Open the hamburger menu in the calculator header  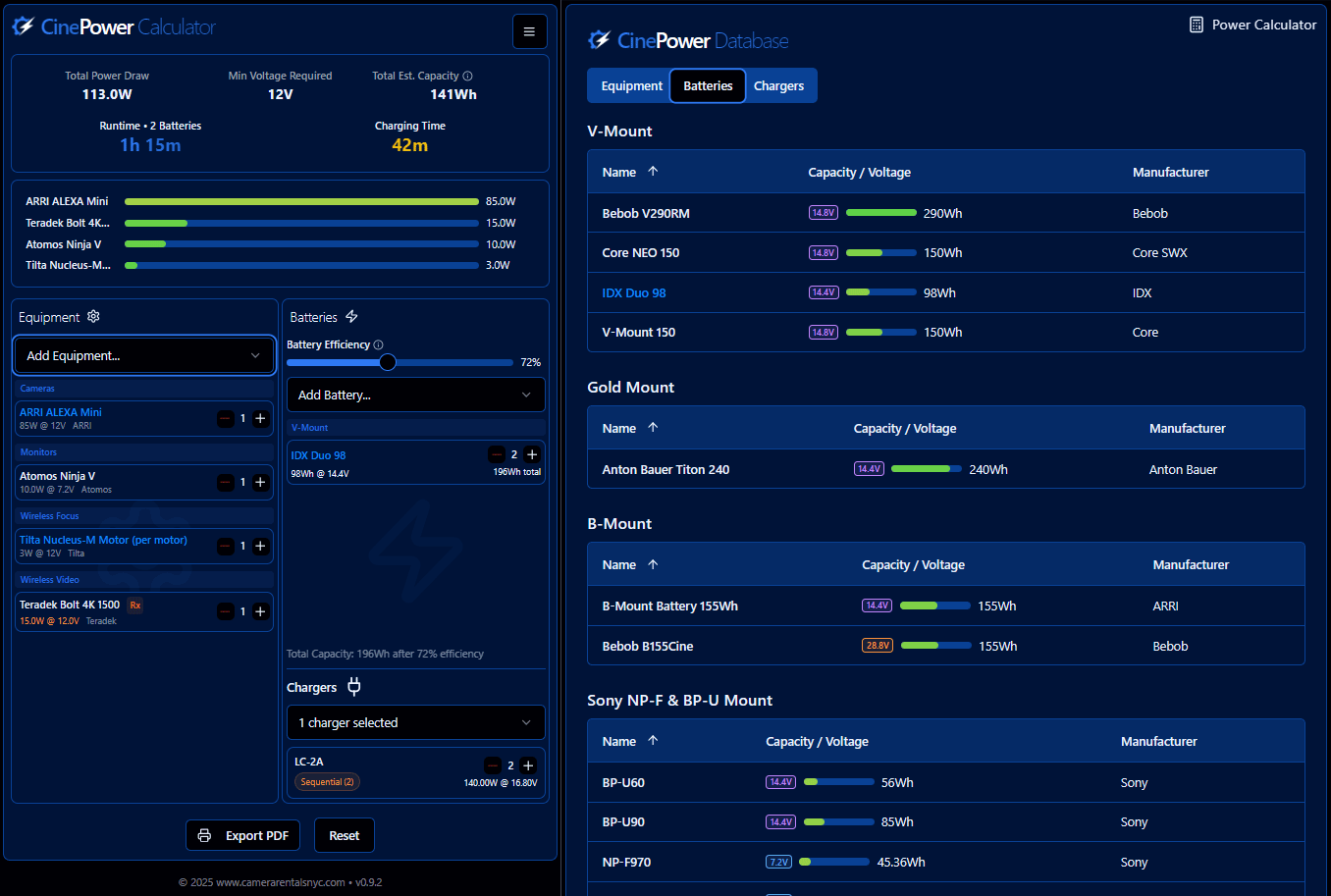pos(529,31)
